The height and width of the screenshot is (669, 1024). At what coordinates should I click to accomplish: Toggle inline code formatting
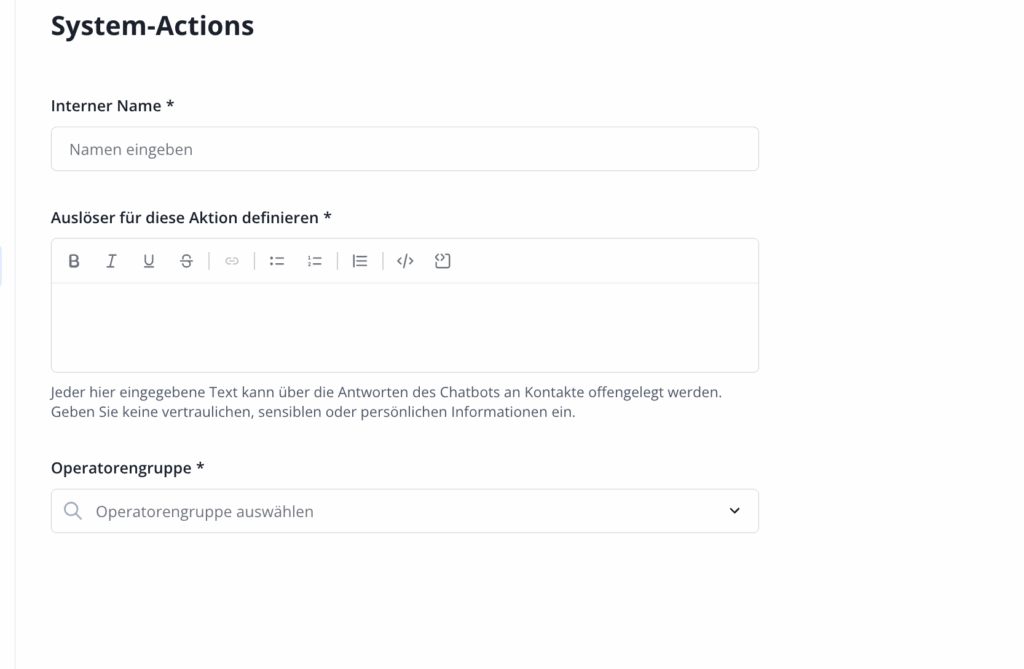pyautogui.click(x=405, y=261)
